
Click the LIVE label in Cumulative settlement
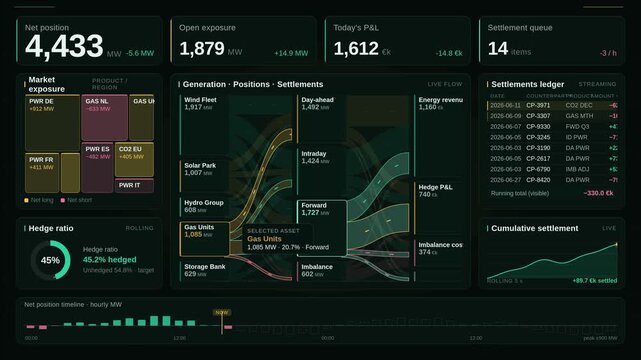point(609,228)
